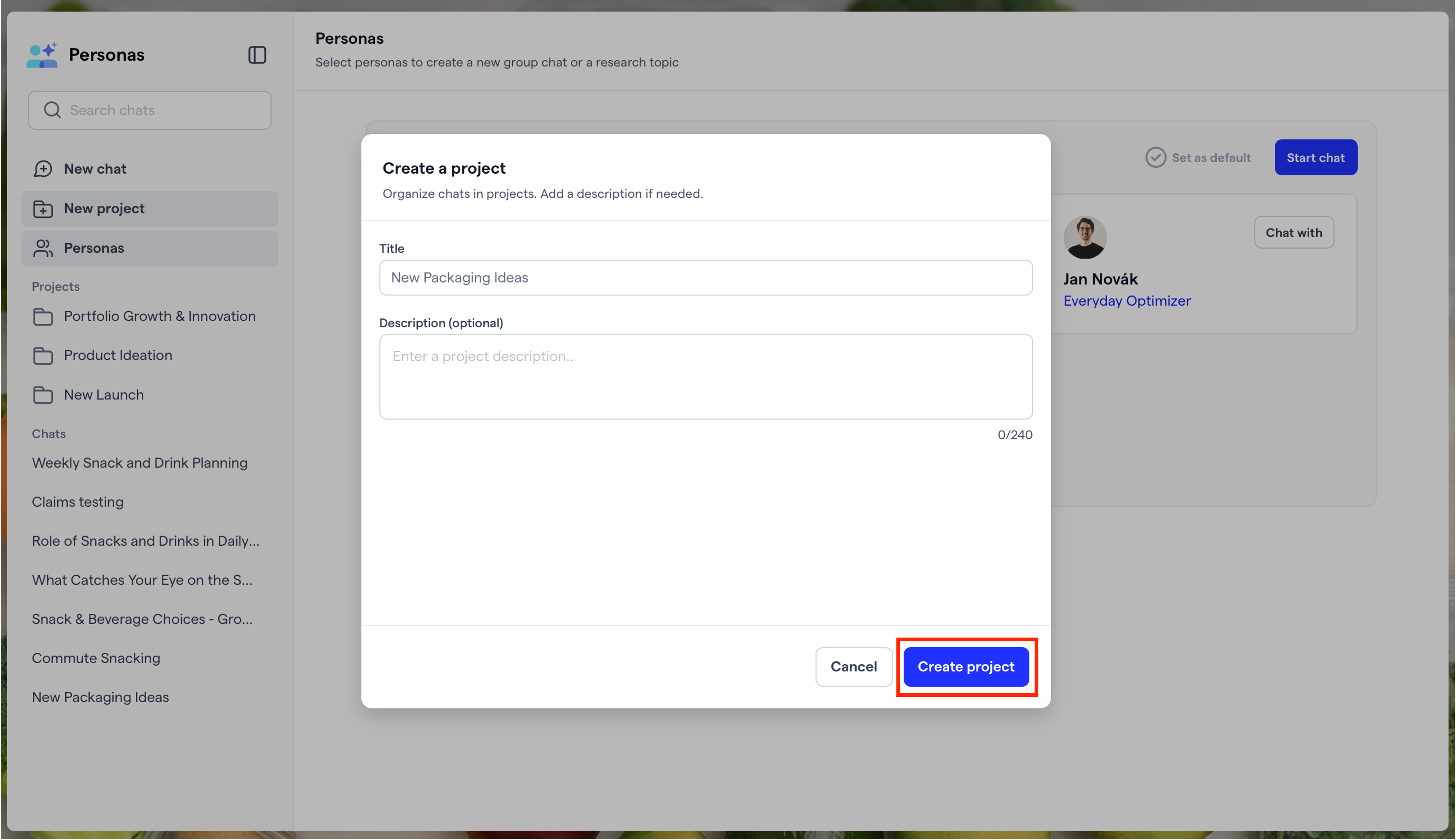This screenshot has height=840, width=1456.
Task: Click the Everyday Optimizer link
Action: click(1126, 301)
